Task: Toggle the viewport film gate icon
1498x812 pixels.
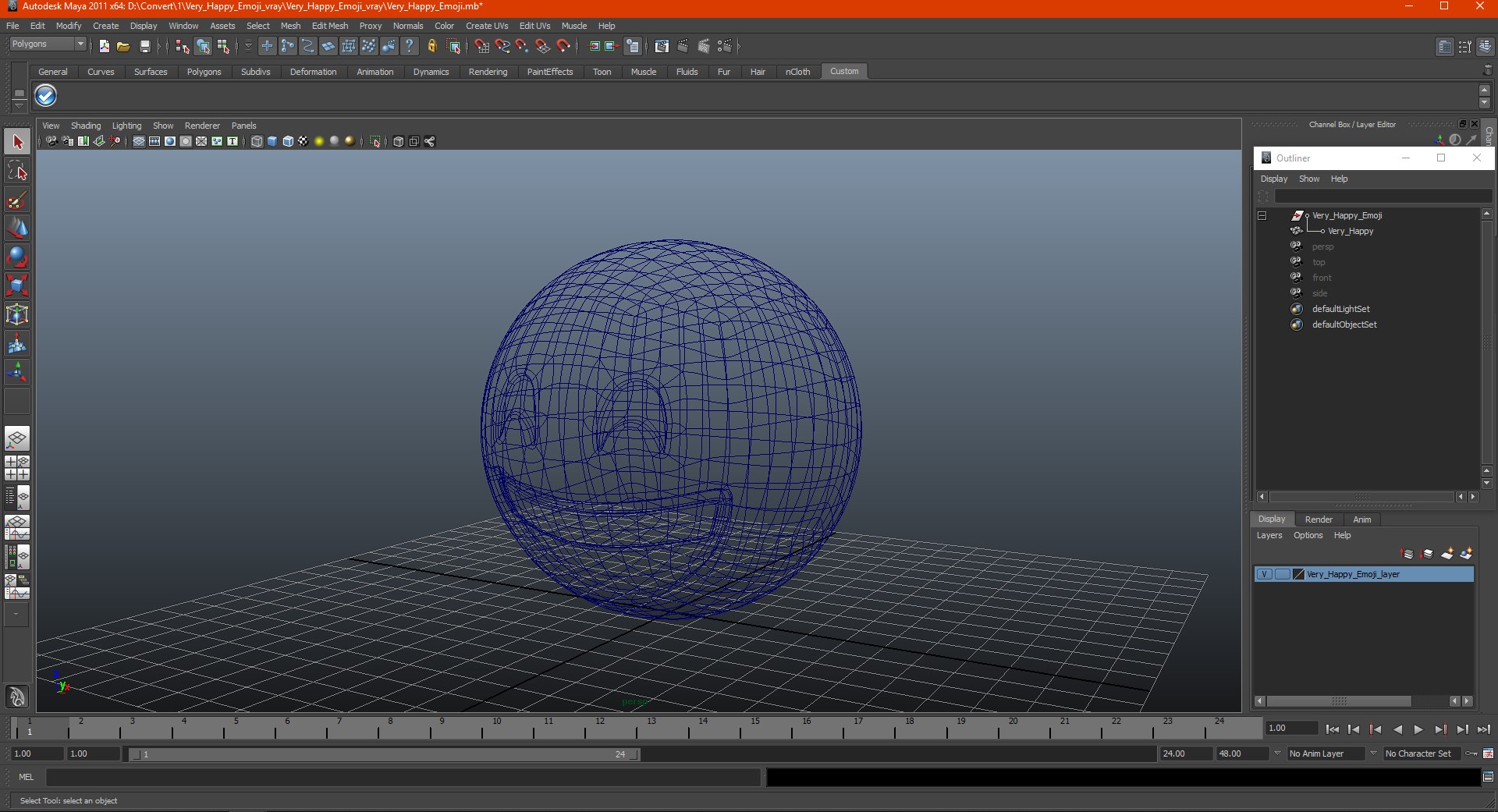Action: 154,141
